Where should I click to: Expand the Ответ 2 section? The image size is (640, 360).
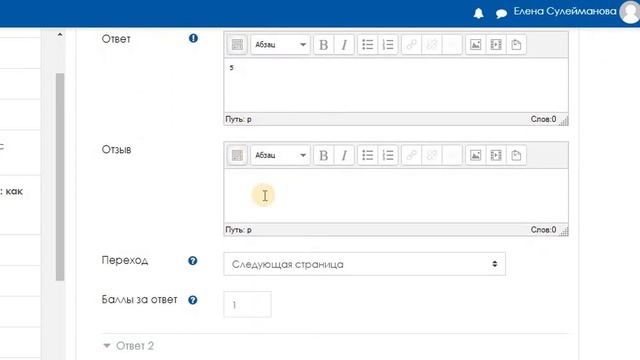tap(128, 346)
